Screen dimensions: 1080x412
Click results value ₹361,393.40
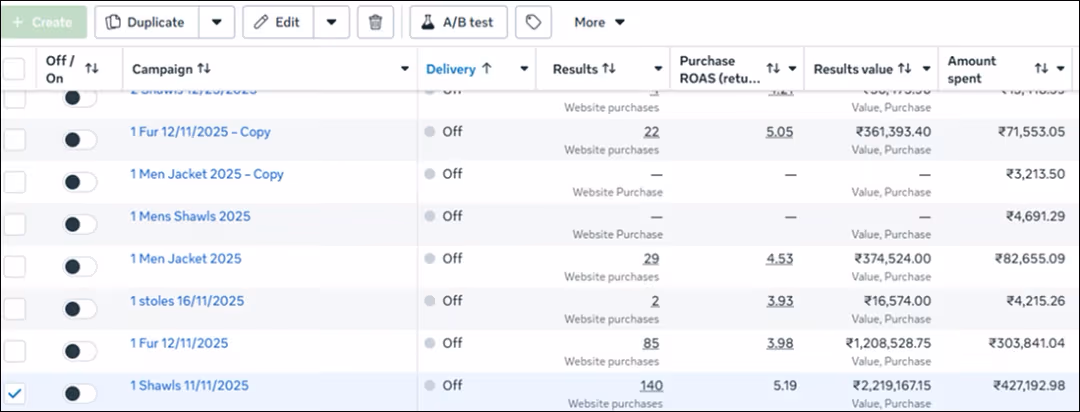[x=893, y=132]
